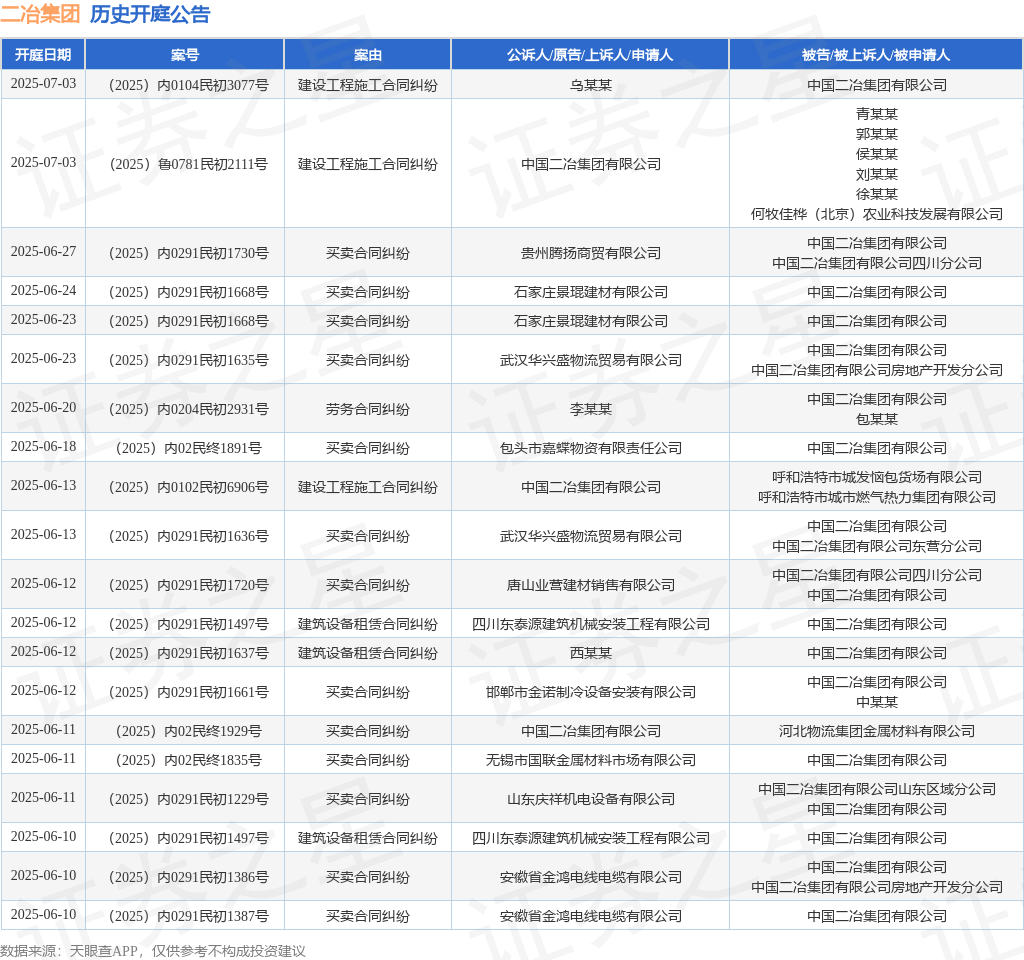Select case number (2025)内02民终1929号
This screenshot has width=1024, height=960.
tap(185, 731)
